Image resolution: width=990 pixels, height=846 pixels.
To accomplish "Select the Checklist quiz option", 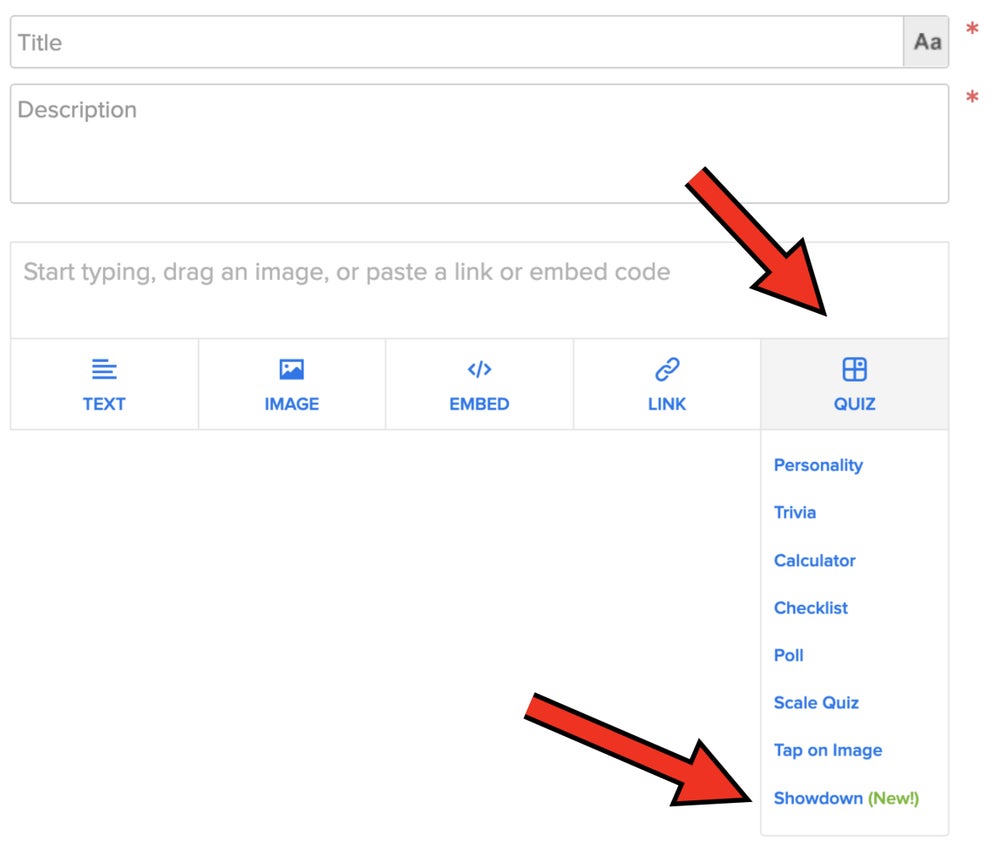I will pyautogui.click(x=811, y=608).
